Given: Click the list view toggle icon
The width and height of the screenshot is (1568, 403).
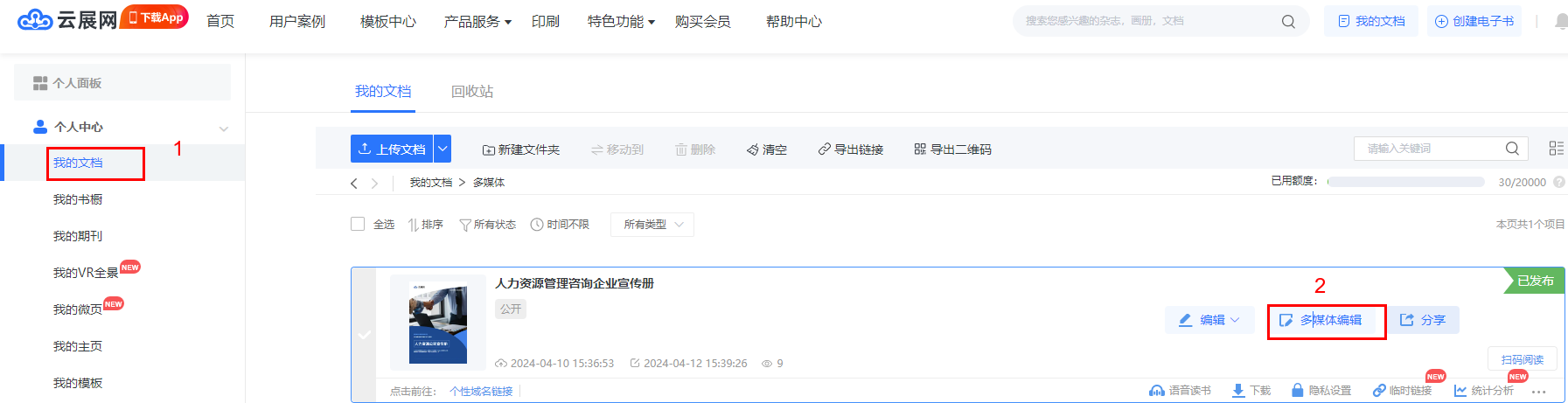Looking at the screenshot, I should (1556, 149).
